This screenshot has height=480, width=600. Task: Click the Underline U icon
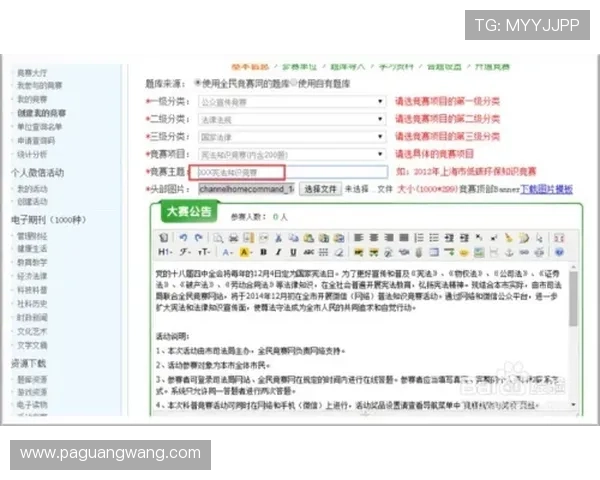coord(293,252)
